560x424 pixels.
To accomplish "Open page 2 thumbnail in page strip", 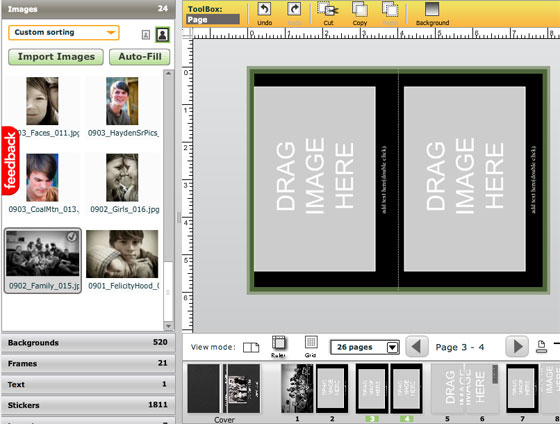I will (x=332, y=389).
